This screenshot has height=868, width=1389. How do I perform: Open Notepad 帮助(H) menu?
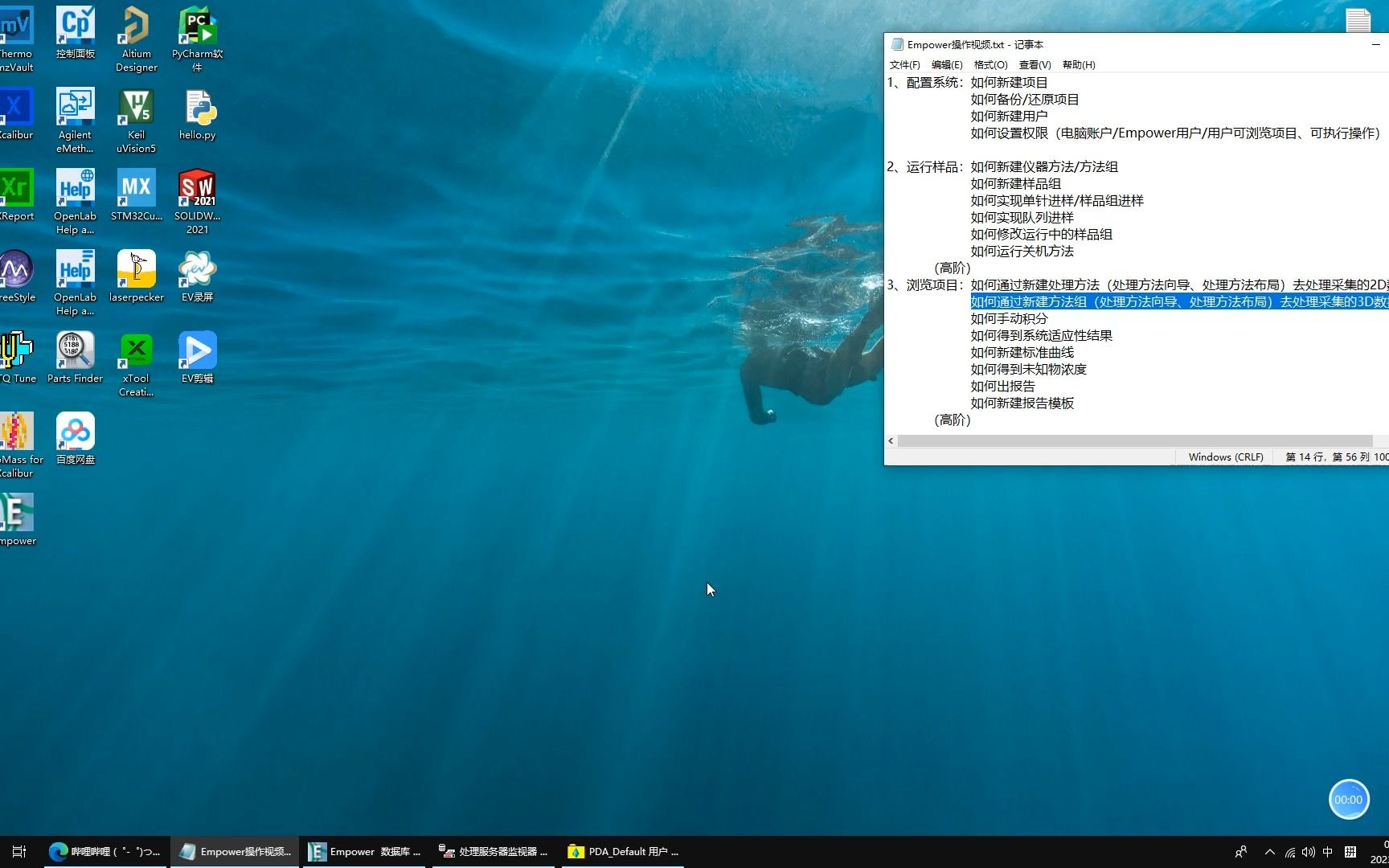[1079, 65]
